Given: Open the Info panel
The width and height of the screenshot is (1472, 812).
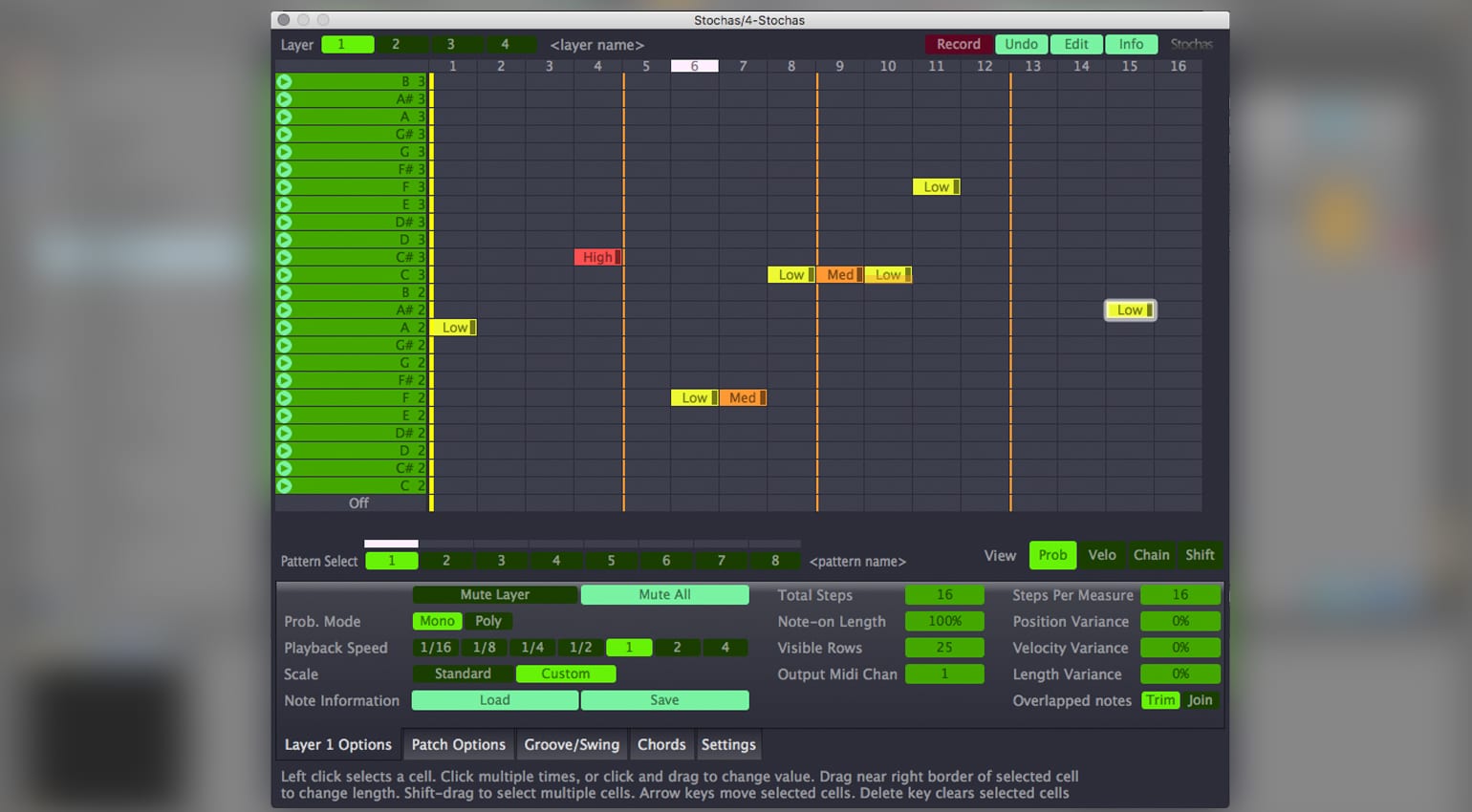Looking at the screenshot, I should click(1131, 44).
